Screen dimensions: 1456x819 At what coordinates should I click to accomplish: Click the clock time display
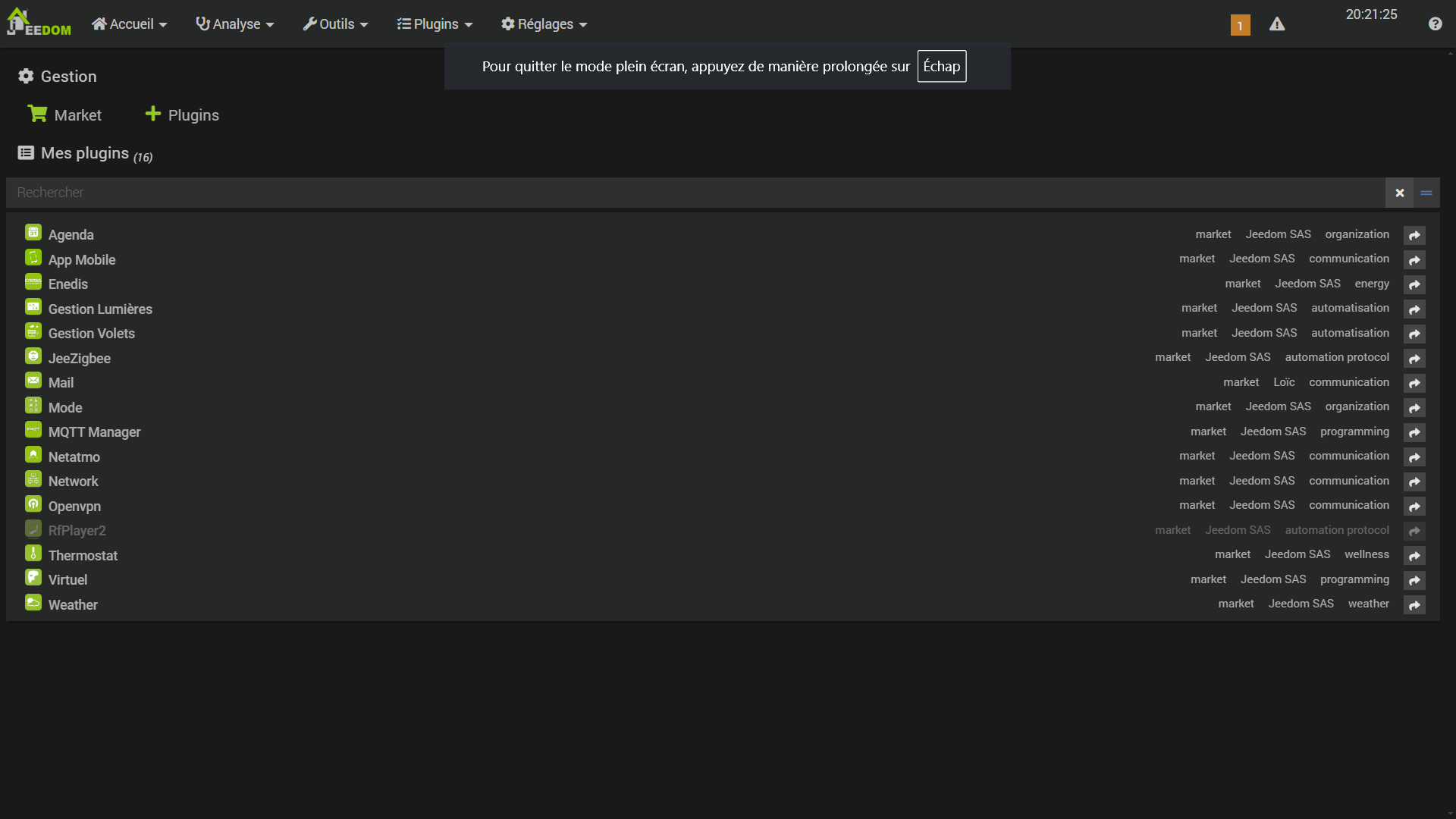[1371, 14]
